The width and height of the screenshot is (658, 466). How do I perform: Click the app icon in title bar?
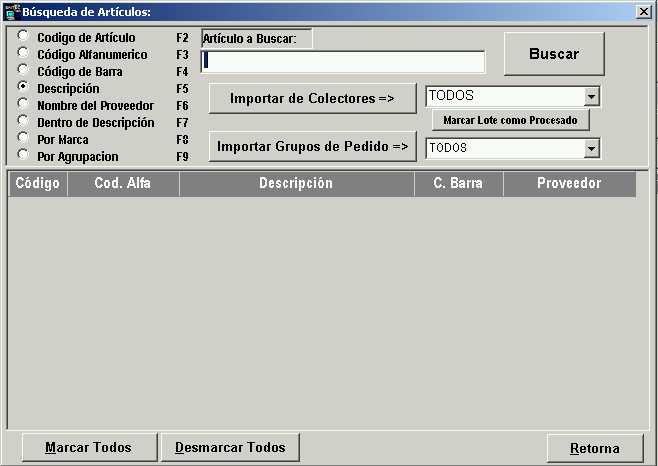point(12,12)
